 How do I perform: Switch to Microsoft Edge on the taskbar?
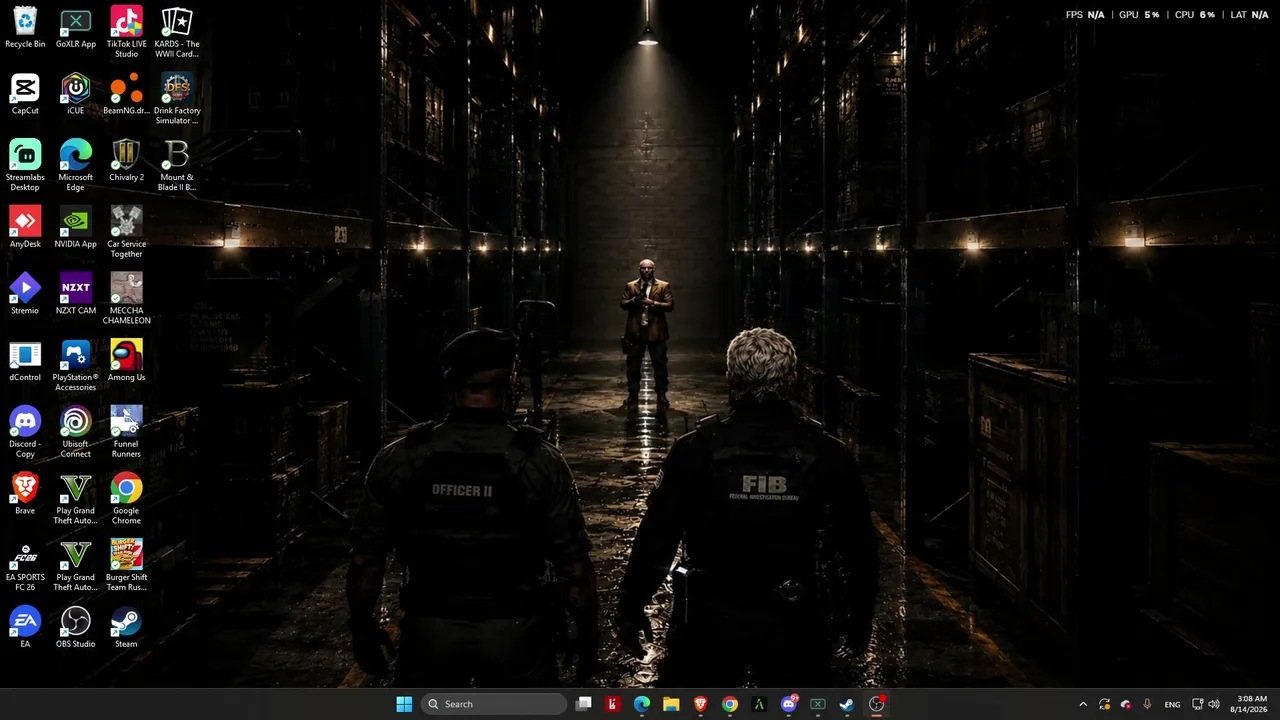[x=642, y=704]
